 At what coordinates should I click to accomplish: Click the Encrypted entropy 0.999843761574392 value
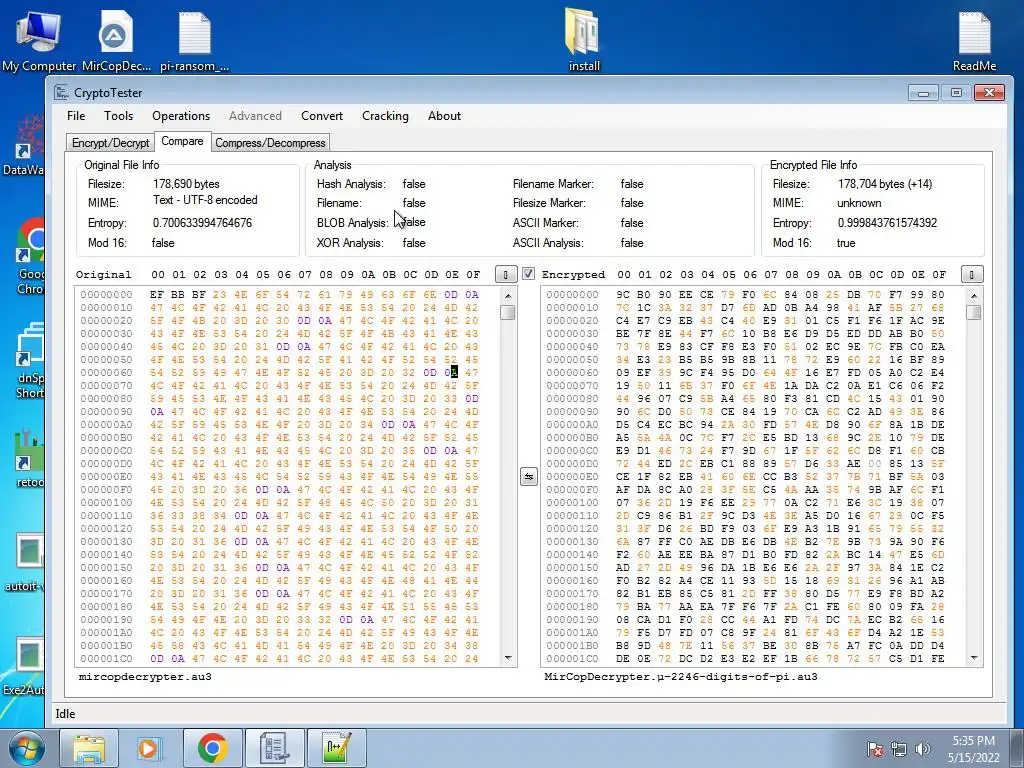point(887,223)
